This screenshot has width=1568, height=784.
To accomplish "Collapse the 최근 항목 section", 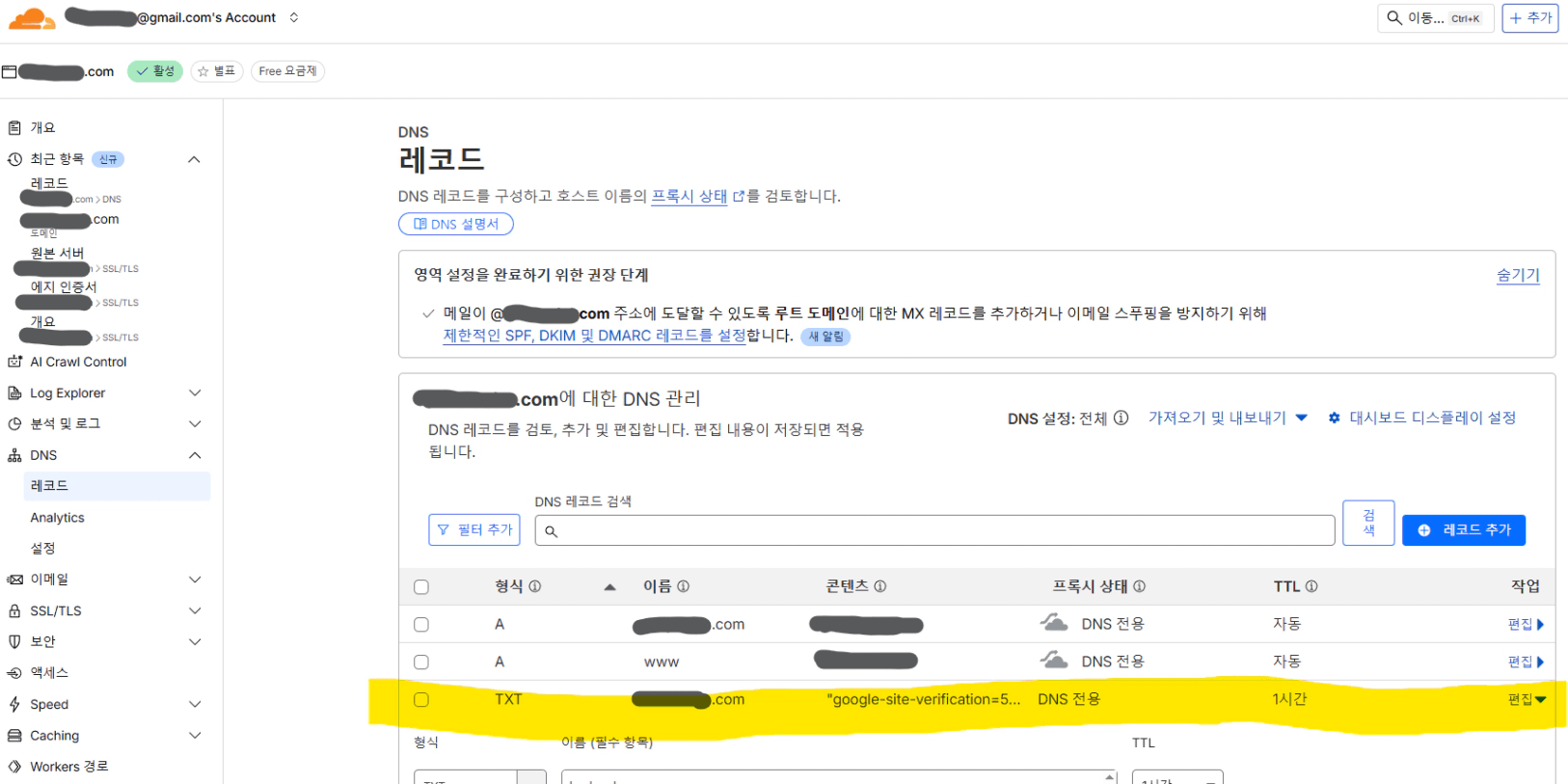I will coord(194,159).
